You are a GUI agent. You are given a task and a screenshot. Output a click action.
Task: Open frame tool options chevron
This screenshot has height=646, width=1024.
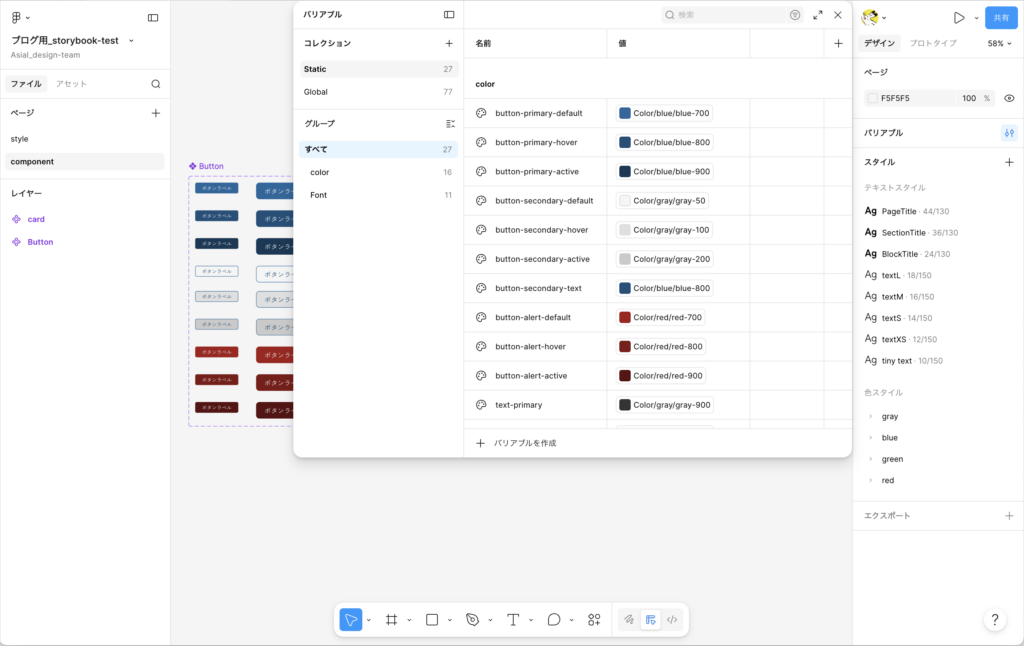[x=409, y=620]
